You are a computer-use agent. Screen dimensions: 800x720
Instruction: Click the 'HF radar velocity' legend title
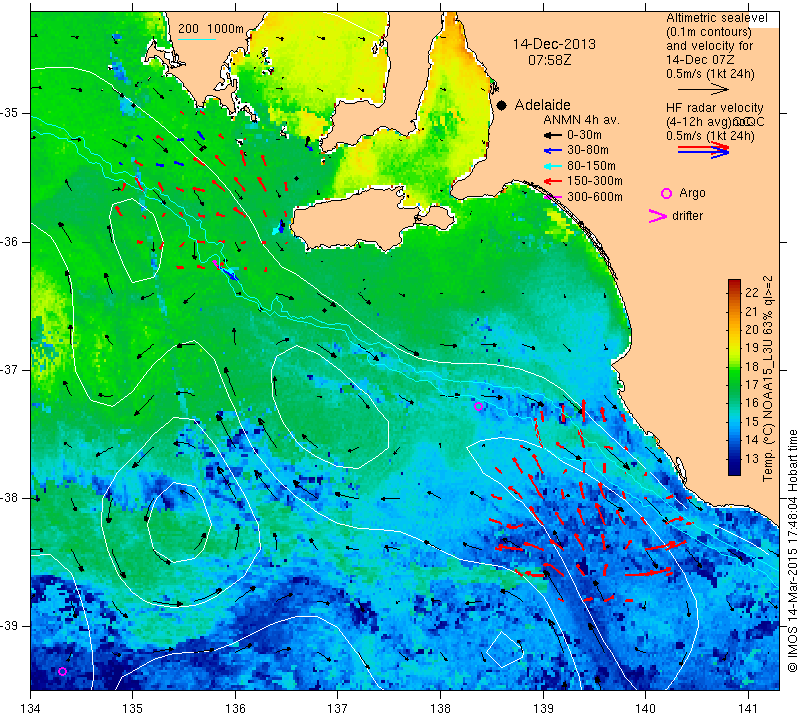pyautogui.click(x=715, y=108)
